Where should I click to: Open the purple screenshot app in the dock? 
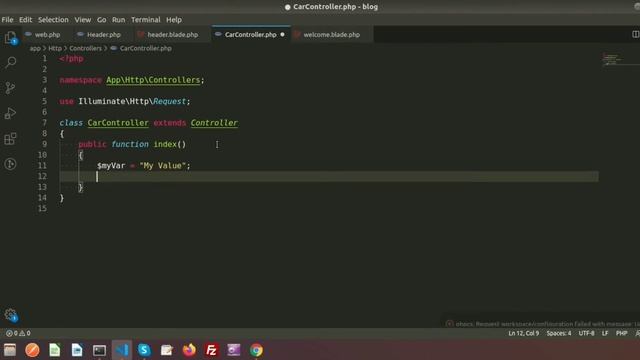pyautogui.click(x=234, y=350)
